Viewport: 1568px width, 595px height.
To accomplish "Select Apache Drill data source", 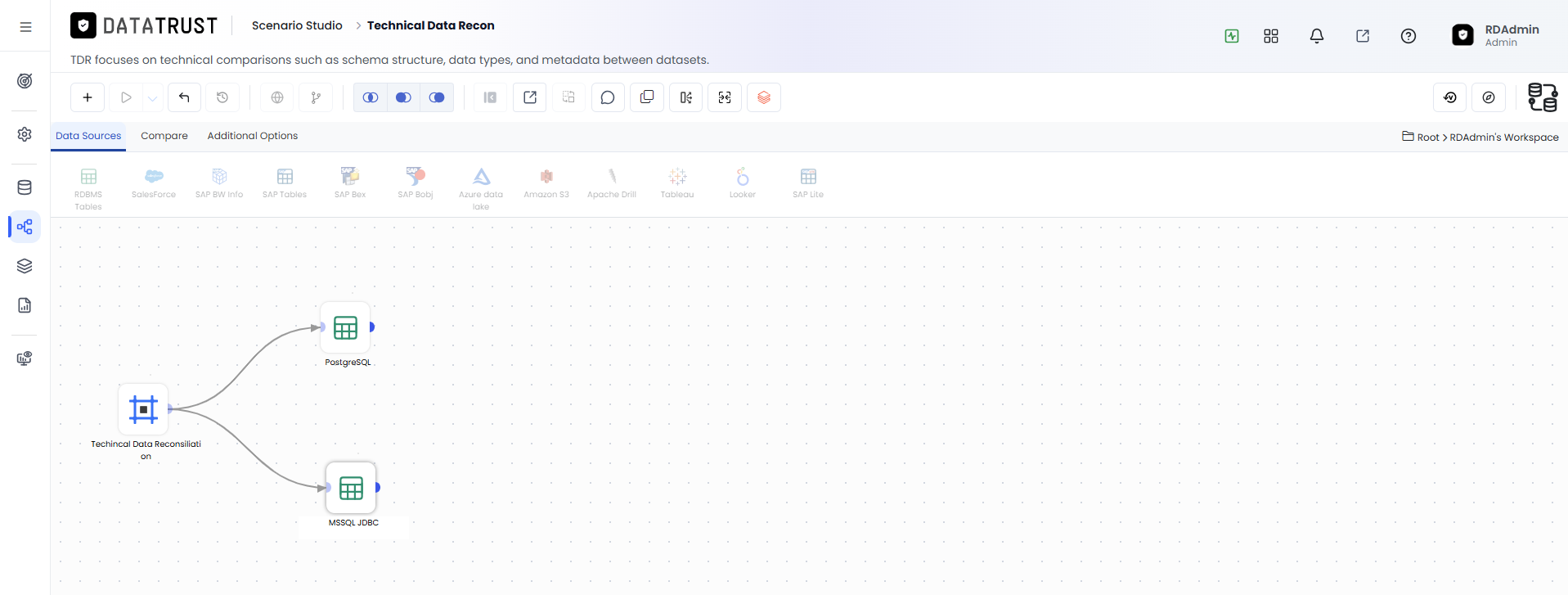I will click(612, 183).
